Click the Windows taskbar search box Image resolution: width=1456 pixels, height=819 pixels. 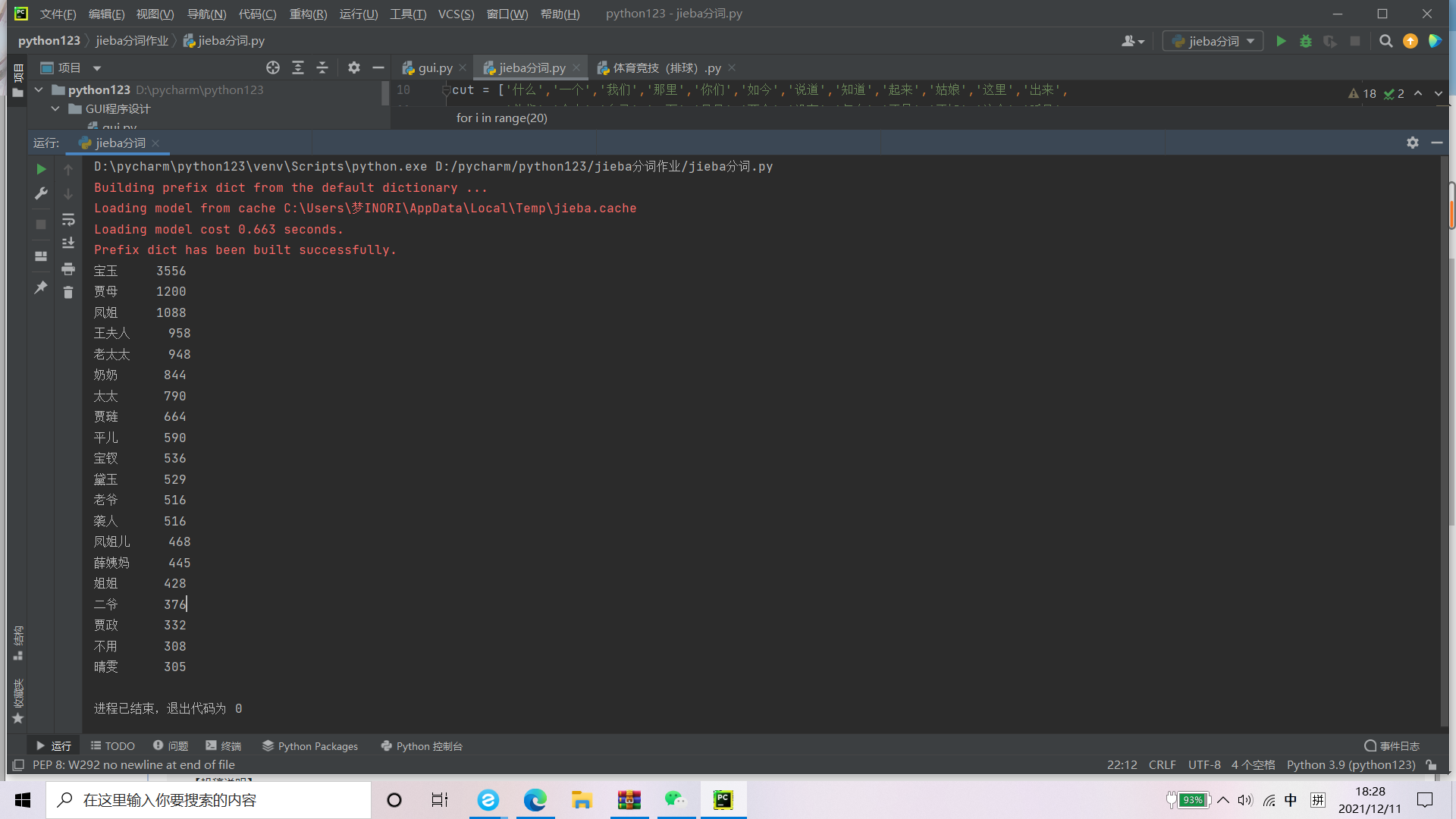(x=209, y=800)
